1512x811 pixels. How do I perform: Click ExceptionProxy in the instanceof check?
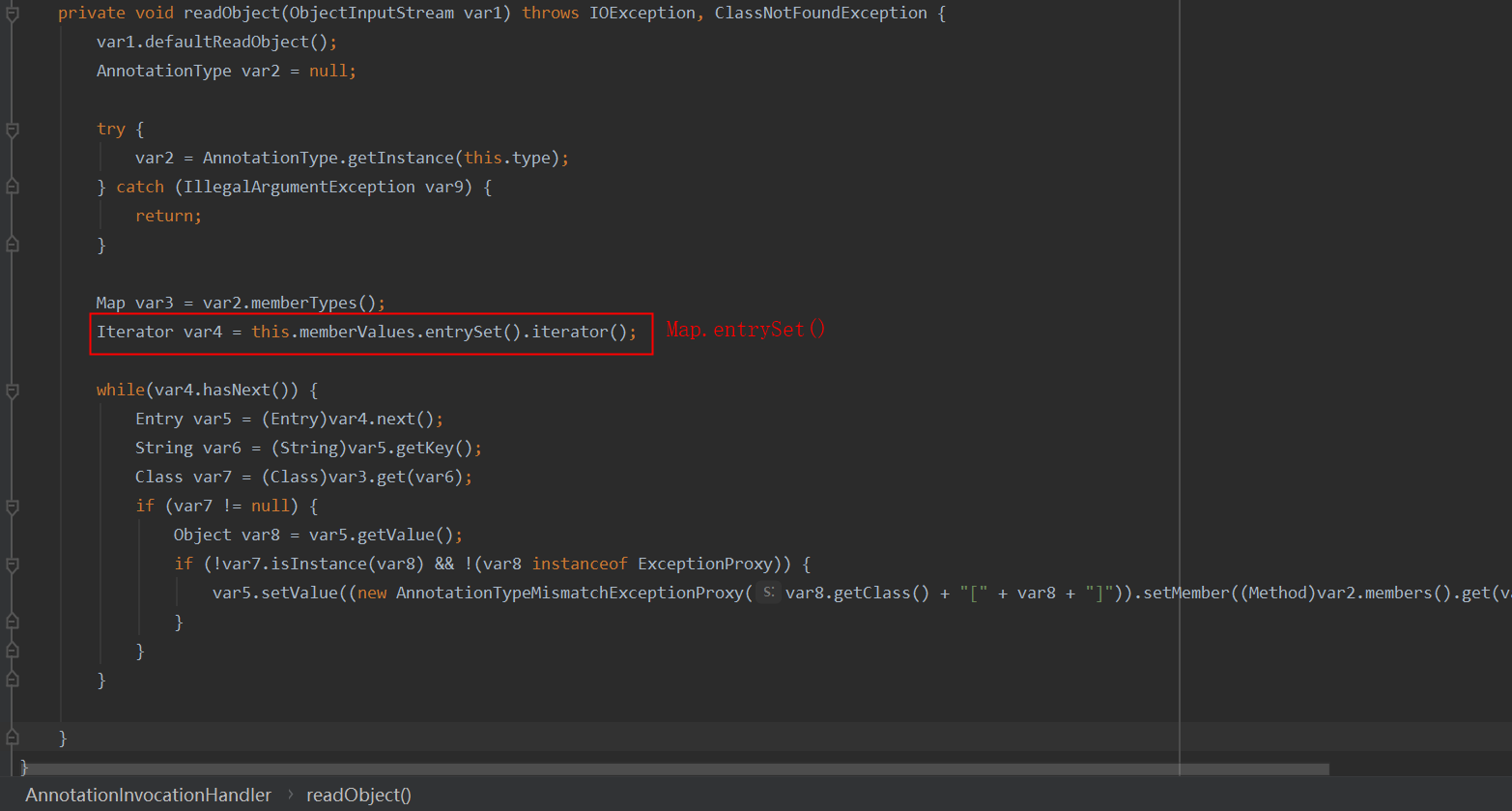pyautogui.click(x=705, y=564)
